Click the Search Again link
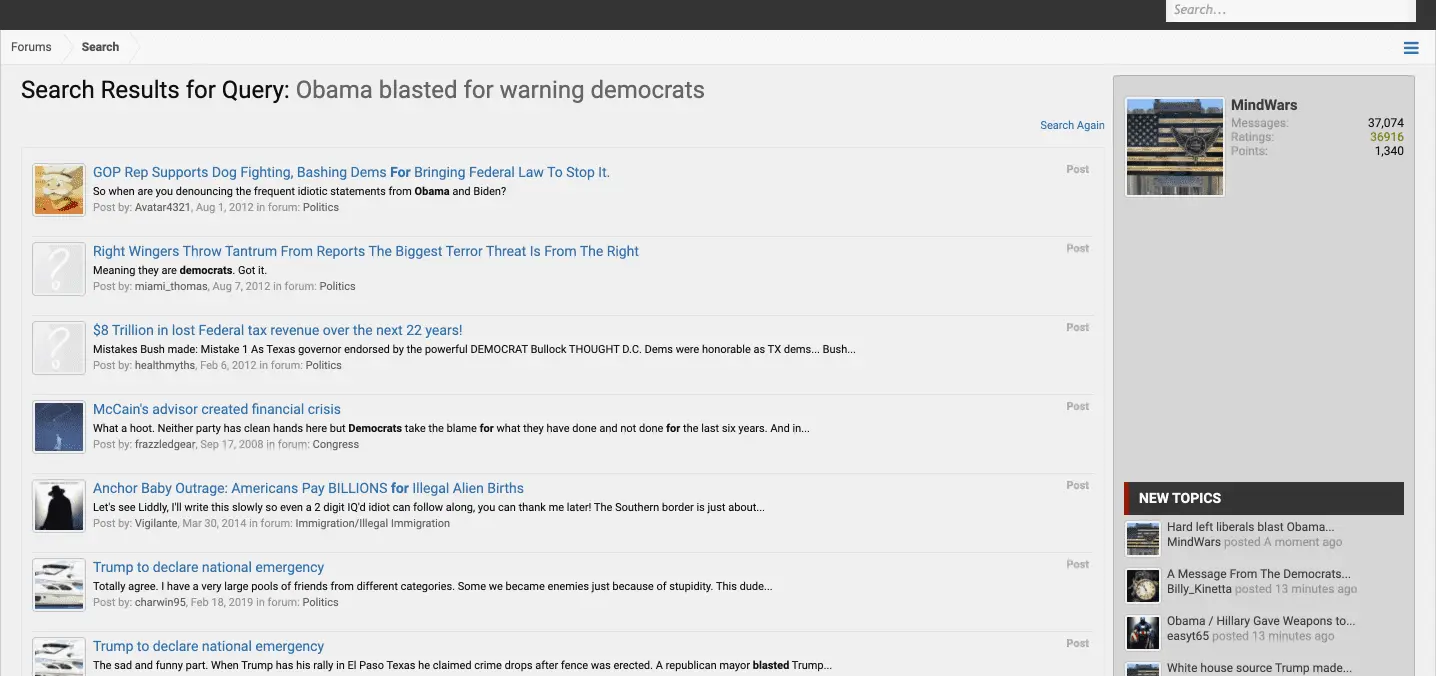The image size is (1436, 676). tap(1072, 125)
